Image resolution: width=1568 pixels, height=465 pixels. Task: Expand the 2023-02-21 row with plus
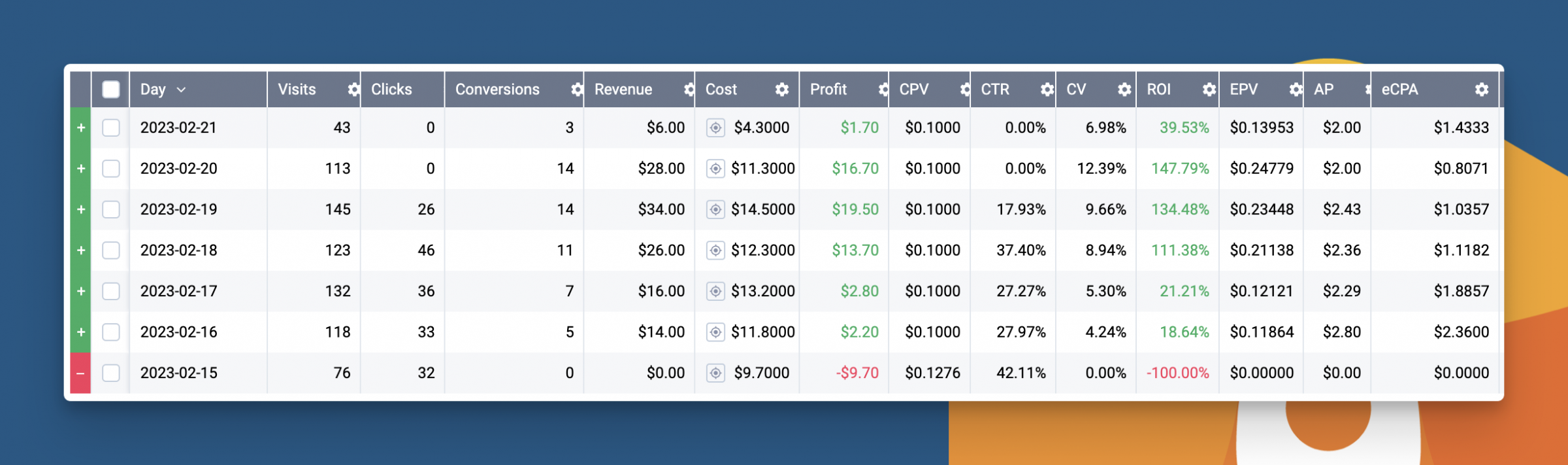(x=80, y=128)
